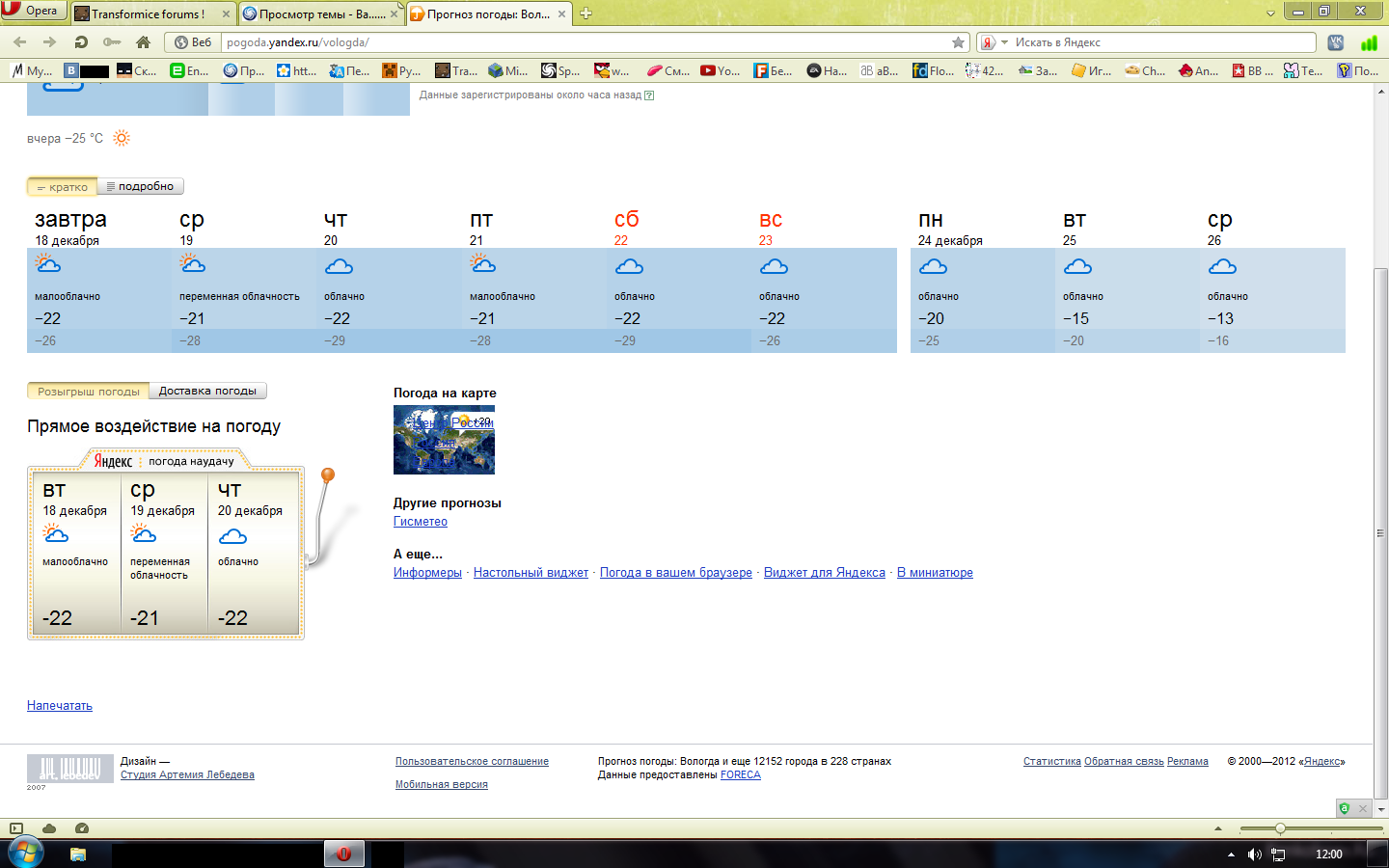This screenshot has width=1389, height=868.
Task: Open 'Погода в вашем браузере' link
Action: (676, 573)
